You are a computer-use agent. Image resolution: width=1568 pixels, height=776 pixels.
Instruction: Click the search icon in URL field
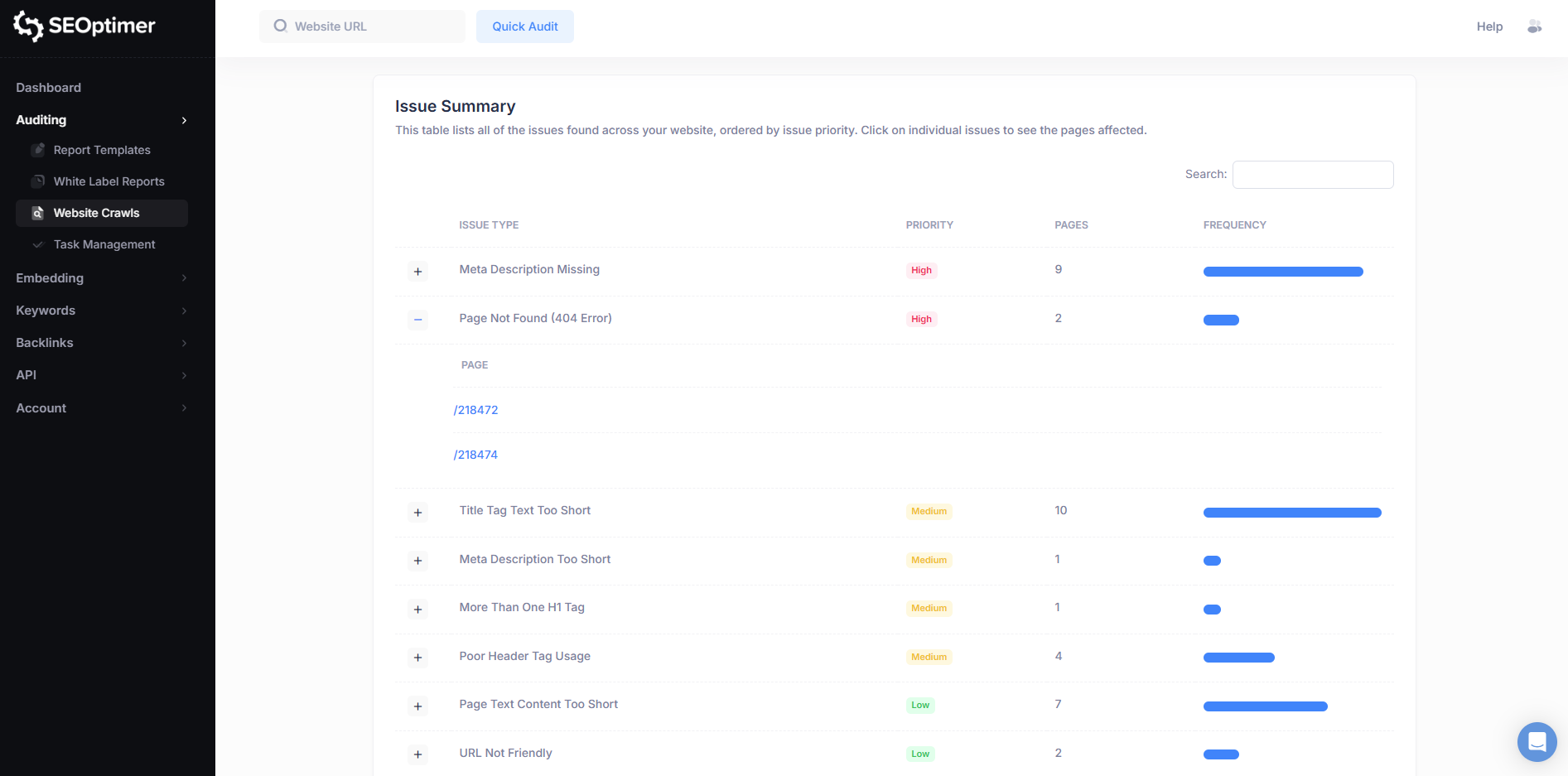pos(280,26)
